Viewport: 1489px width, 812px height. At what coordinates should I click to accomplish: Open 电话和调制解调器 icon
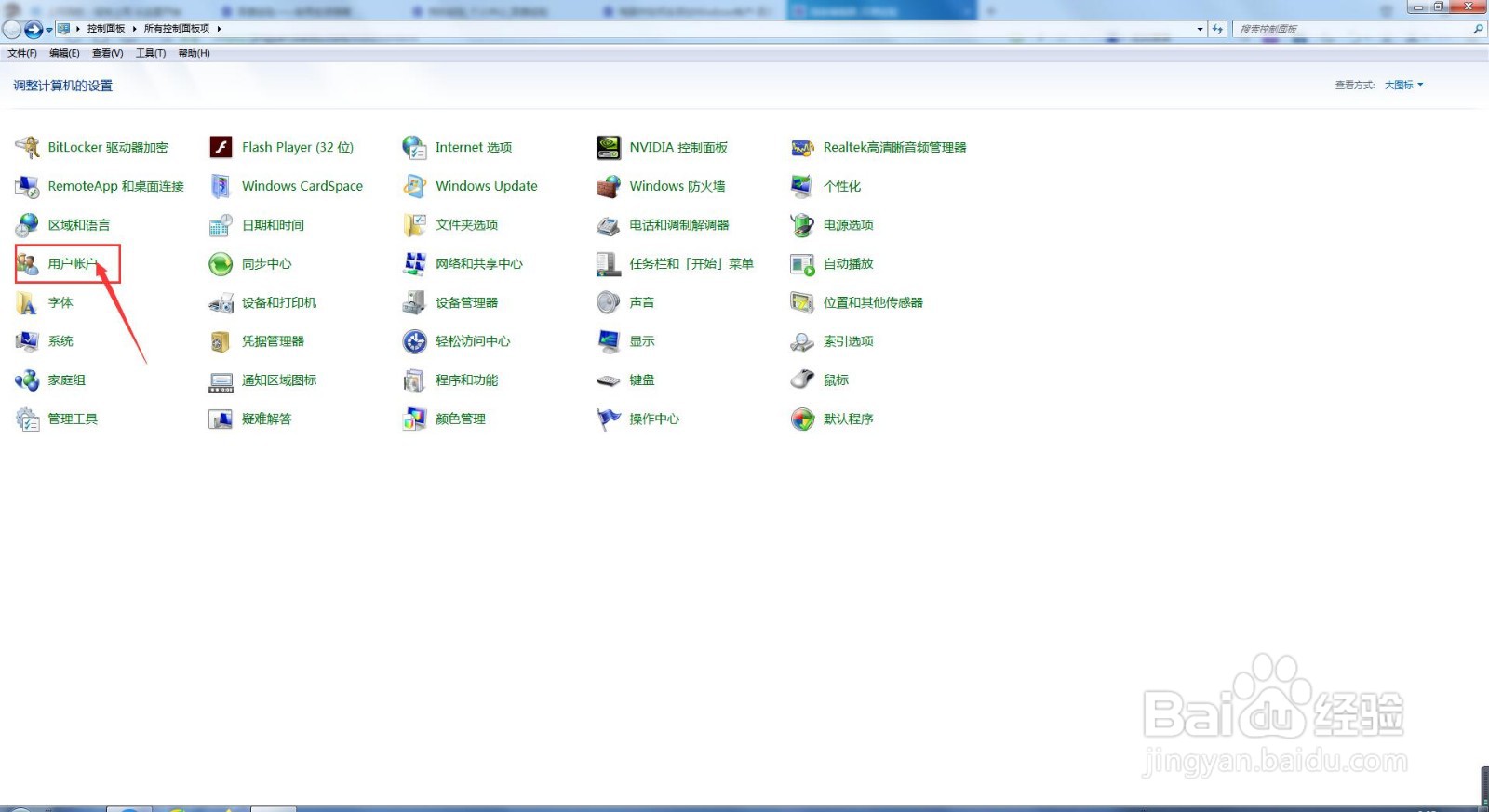pyautogui.click(x=609, y=225)
